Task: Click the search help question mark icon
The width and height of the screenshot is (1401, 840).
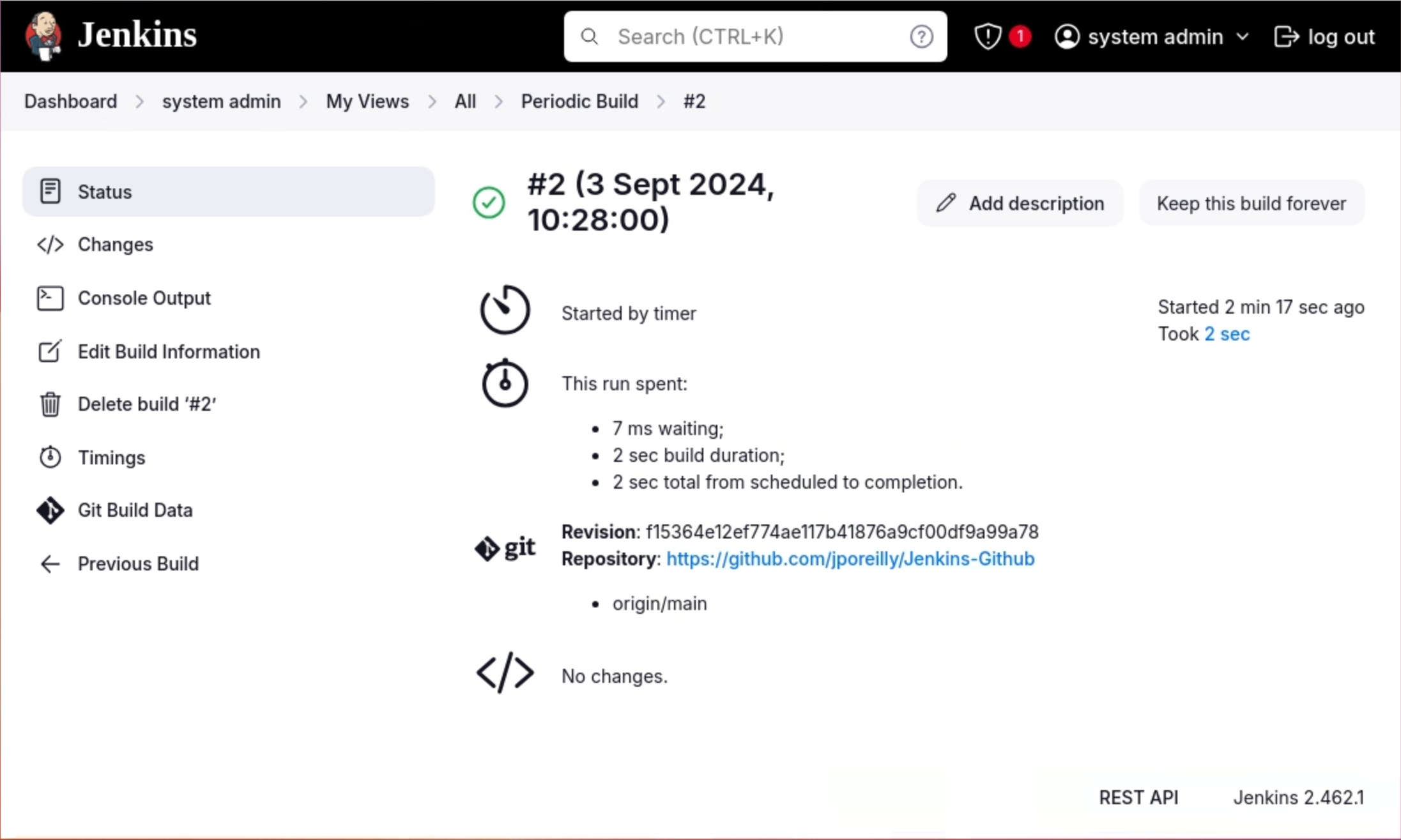Action: 921,36
